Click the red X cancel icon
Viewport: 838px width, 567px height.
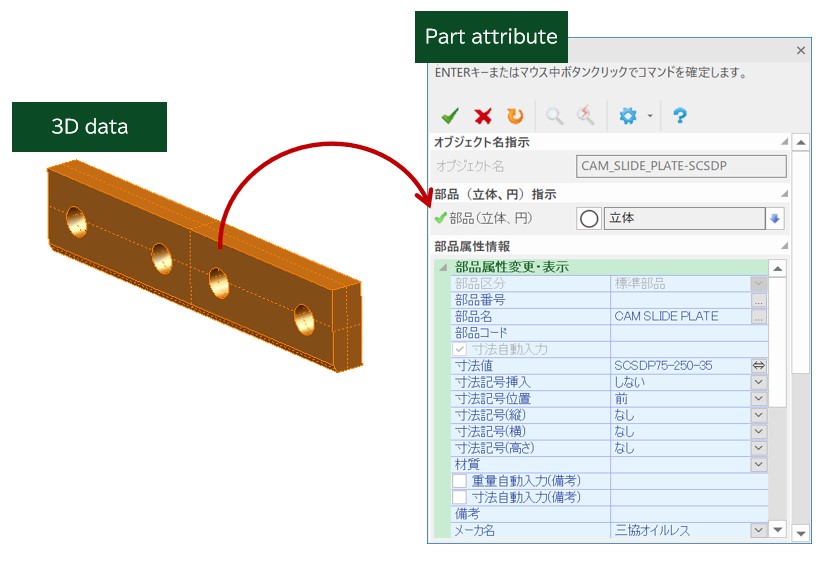coord(483,116)
